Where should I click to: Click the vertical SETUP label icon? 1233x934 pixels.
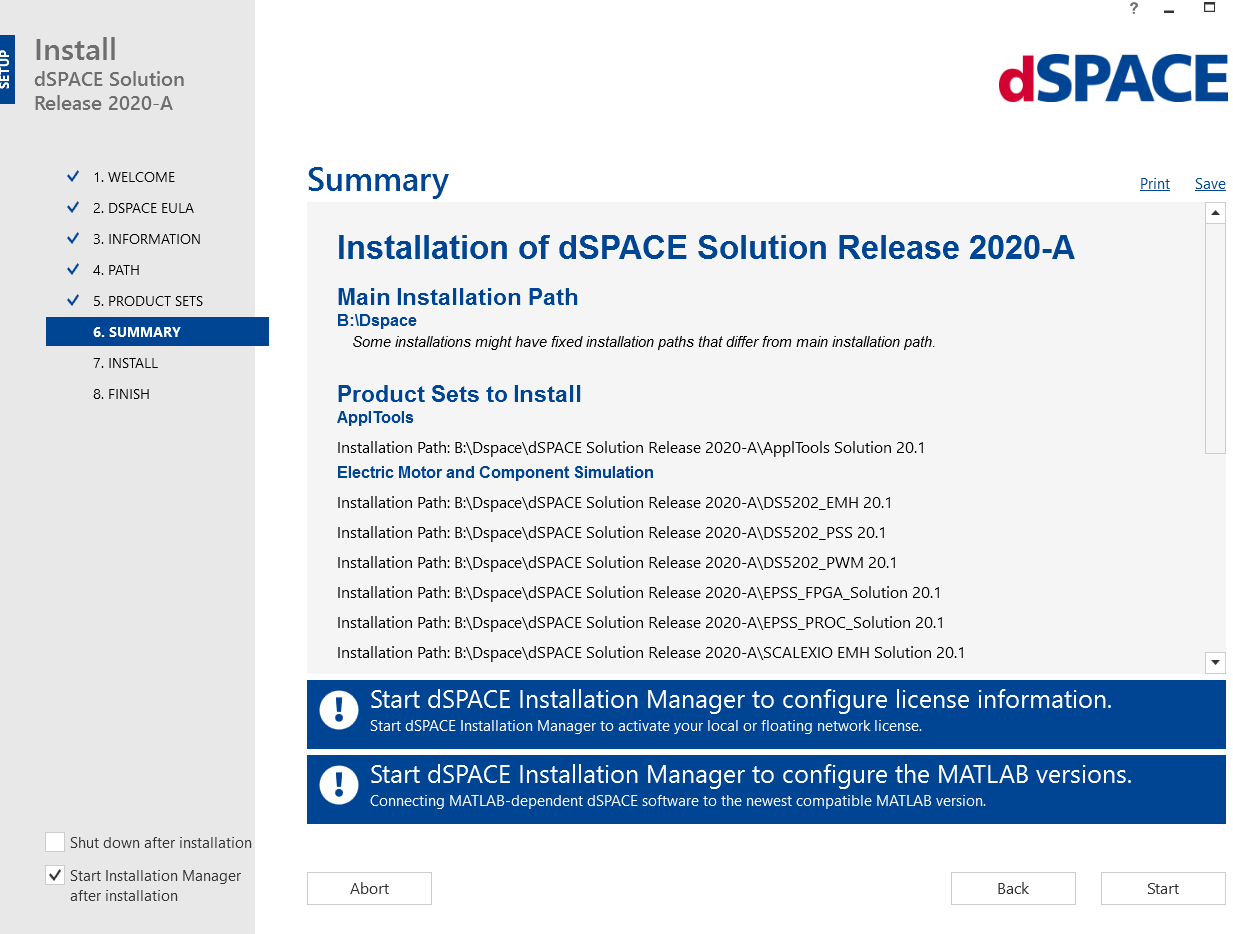(7, 69)
